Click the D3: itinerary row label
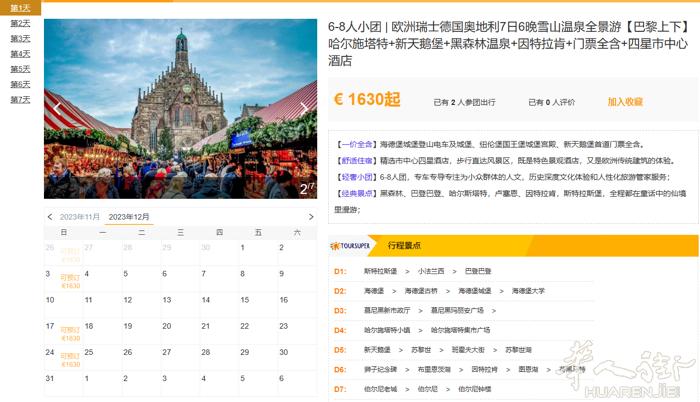Screen dimensions: 700x402 340,310
